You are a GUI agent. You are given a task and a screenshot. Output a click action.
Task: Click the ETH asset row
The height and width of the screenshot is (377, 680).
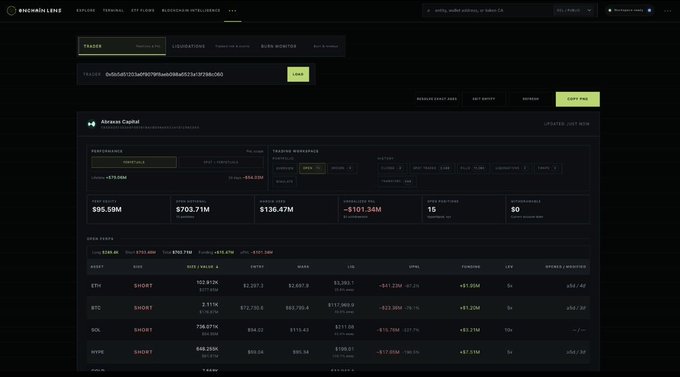click(338, 286)
